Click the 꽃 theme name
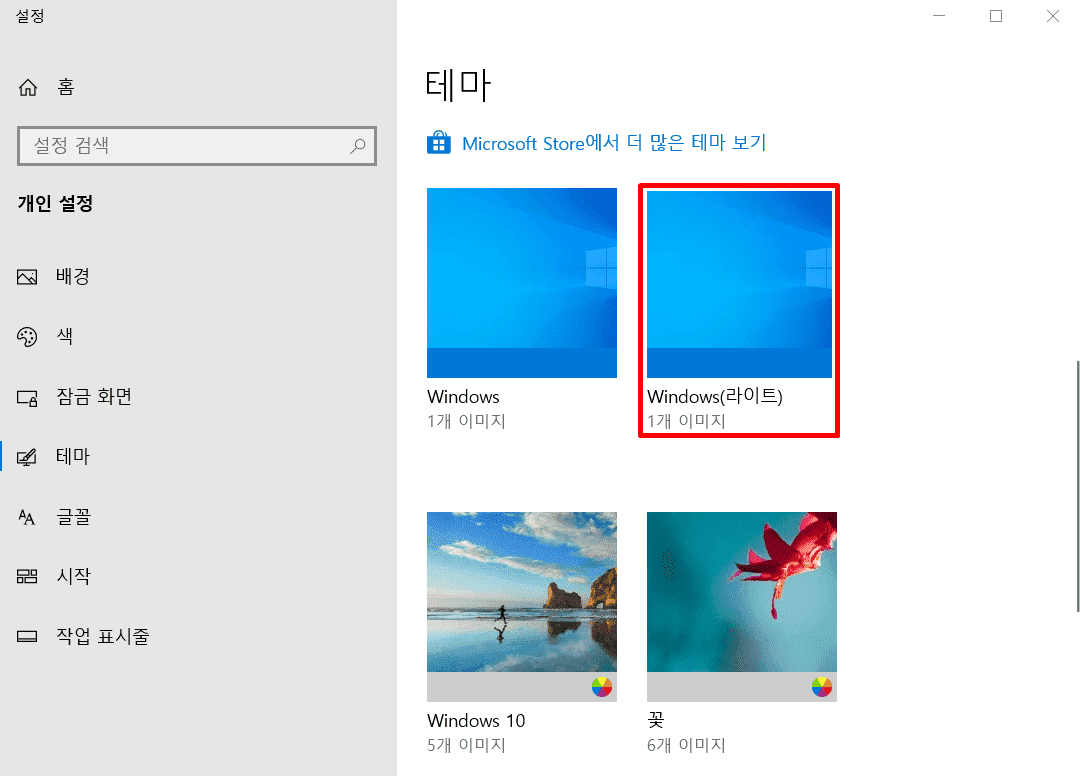 point(656,720)
